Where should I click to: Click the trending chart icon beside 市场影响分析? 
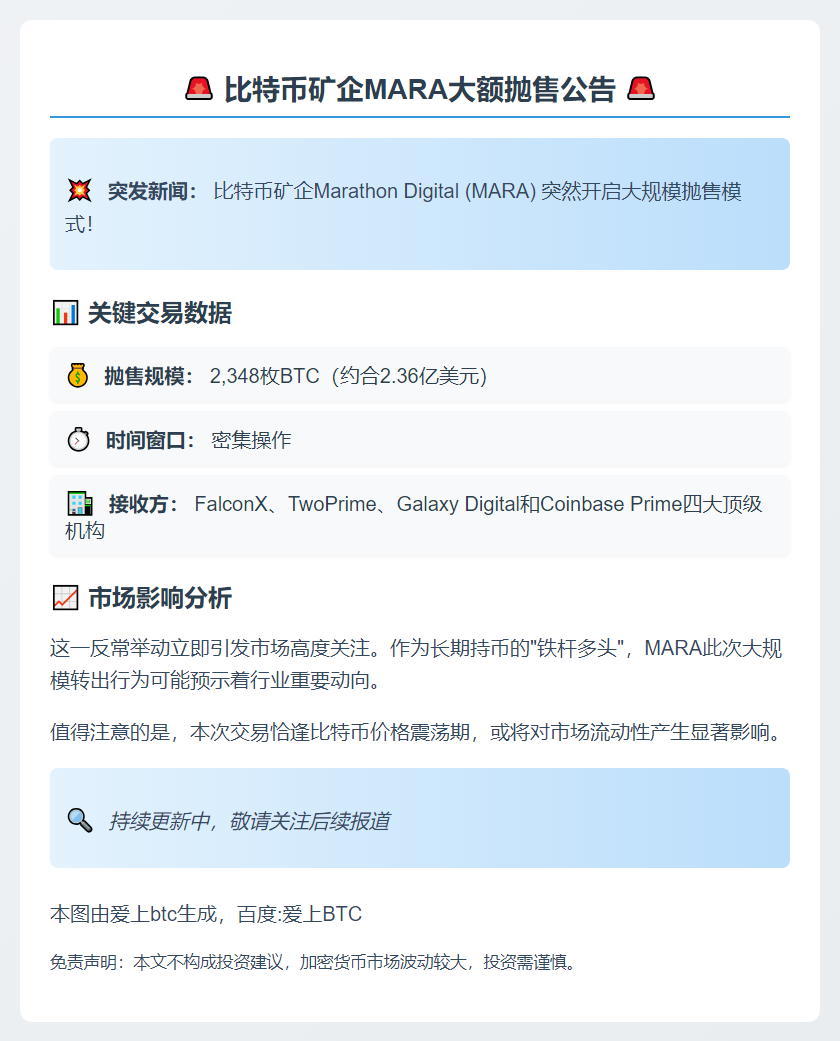(65, 598)
